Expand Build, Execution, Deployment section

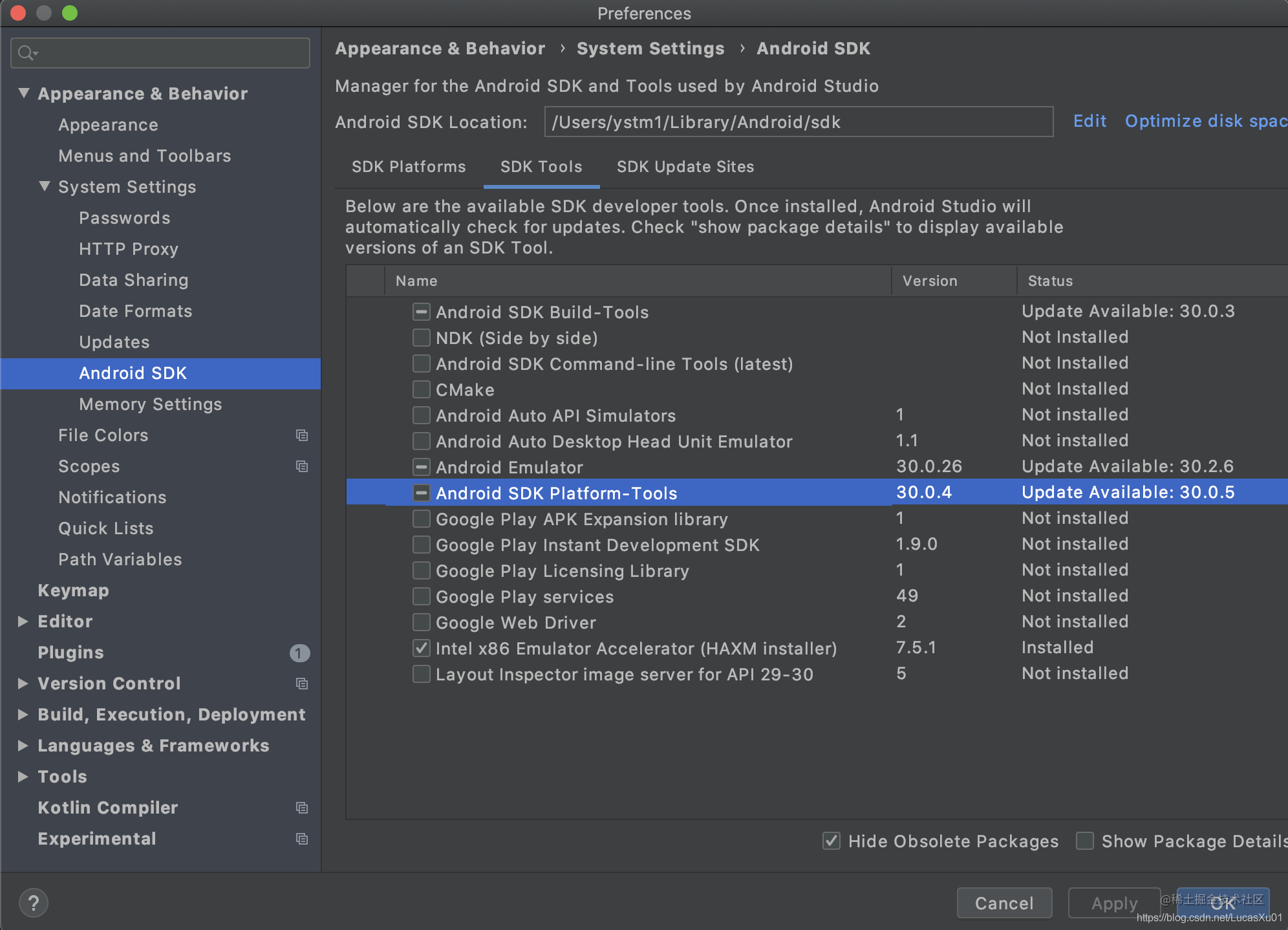[23, 715]
